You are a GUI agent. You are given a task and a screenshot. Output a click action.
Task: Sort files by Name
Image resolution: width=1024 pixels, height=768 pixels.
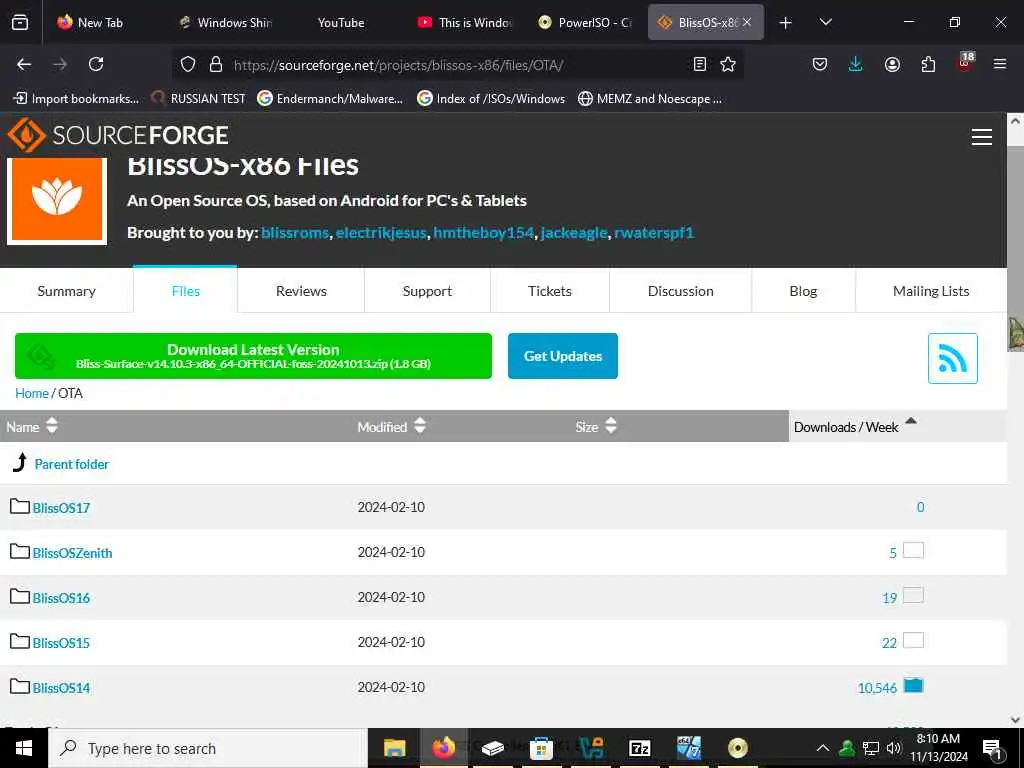click(x=31, y=426)
